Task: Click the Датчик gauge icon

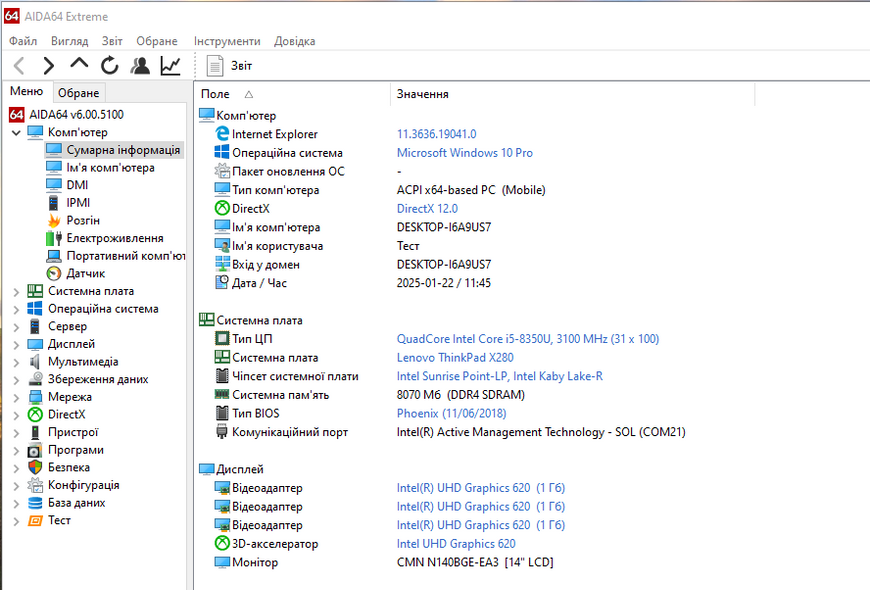Action: tap(54, 274)
